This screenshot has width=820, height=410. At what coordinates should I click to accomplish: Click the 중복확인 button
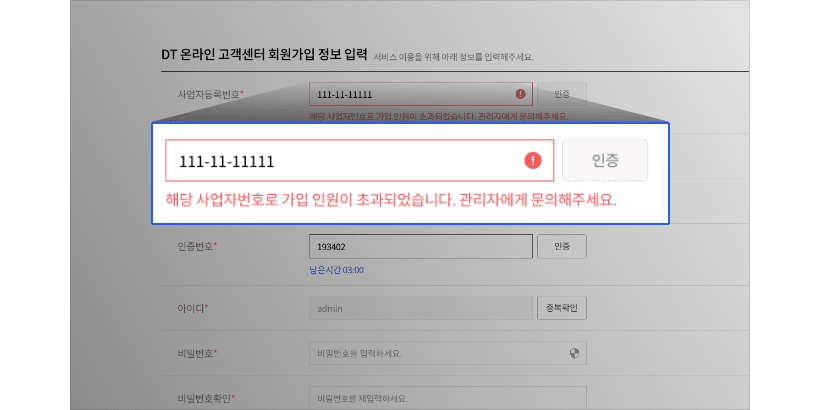(x=562, y=308)
